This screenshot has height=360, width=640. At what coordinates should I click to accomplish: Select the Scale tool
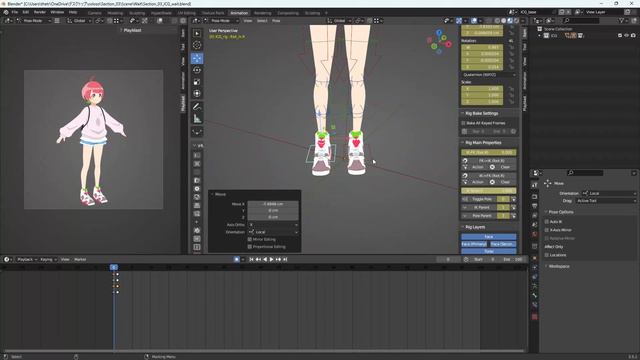[x=197, y=82]
